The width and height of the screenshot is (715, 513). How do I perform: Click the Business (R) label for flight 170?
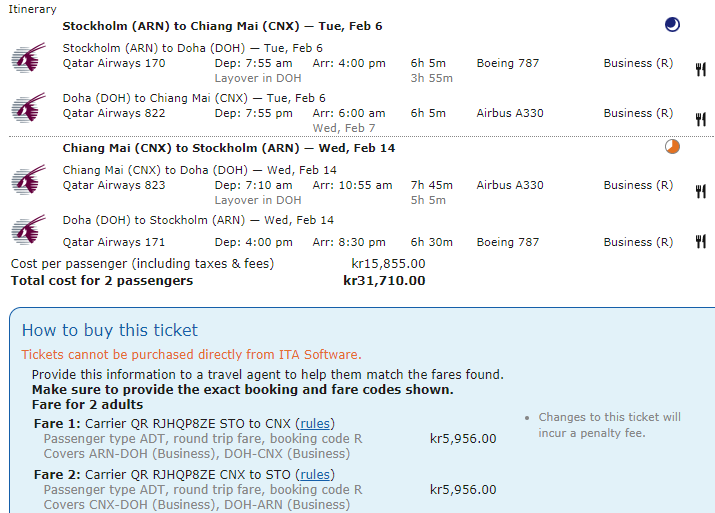tap(638, 63)
